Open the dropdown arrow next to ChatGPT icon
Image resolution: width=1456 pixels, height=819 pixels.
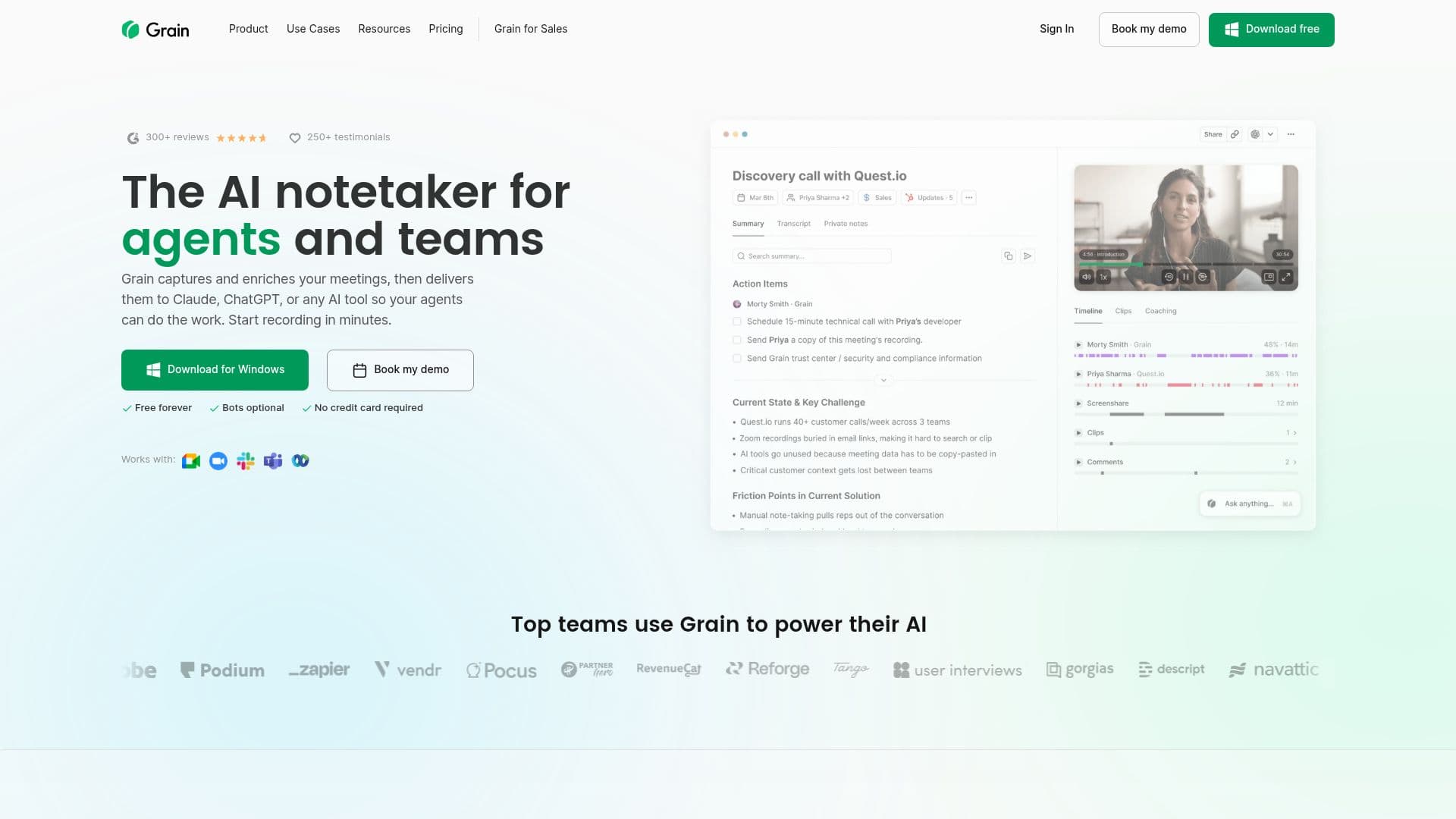pyautogui.click(x=1270, y=134)
